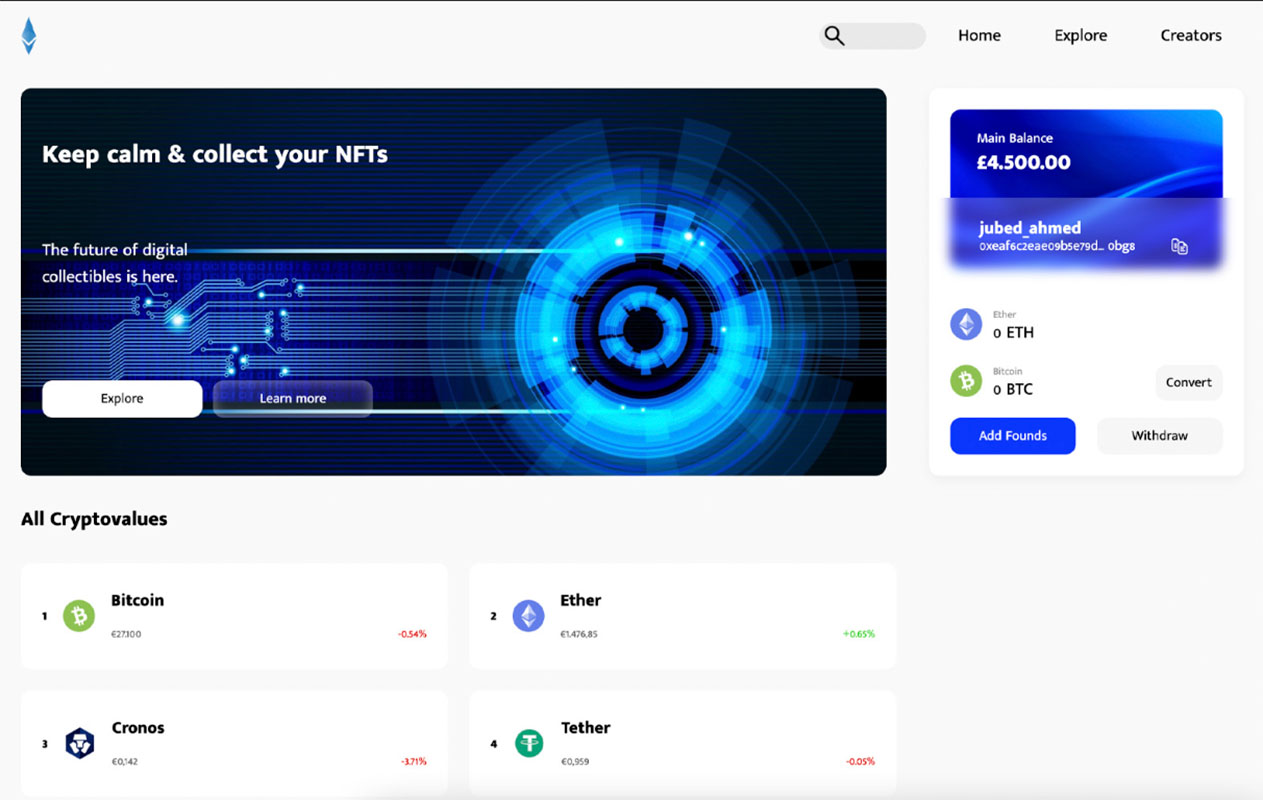Click the Ethereum logo in the header
1263x800 pixels.
(29, 36)
